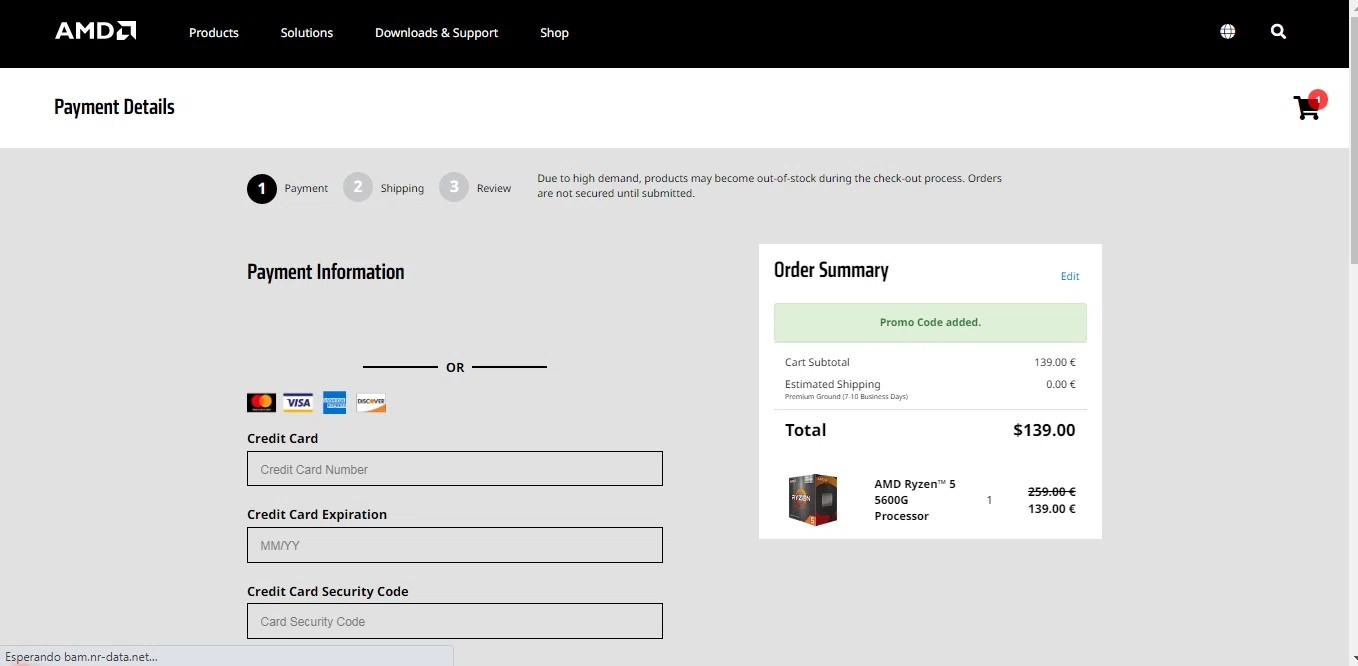
Task: Focus the MM/YY expiration field
Action: 455,545
